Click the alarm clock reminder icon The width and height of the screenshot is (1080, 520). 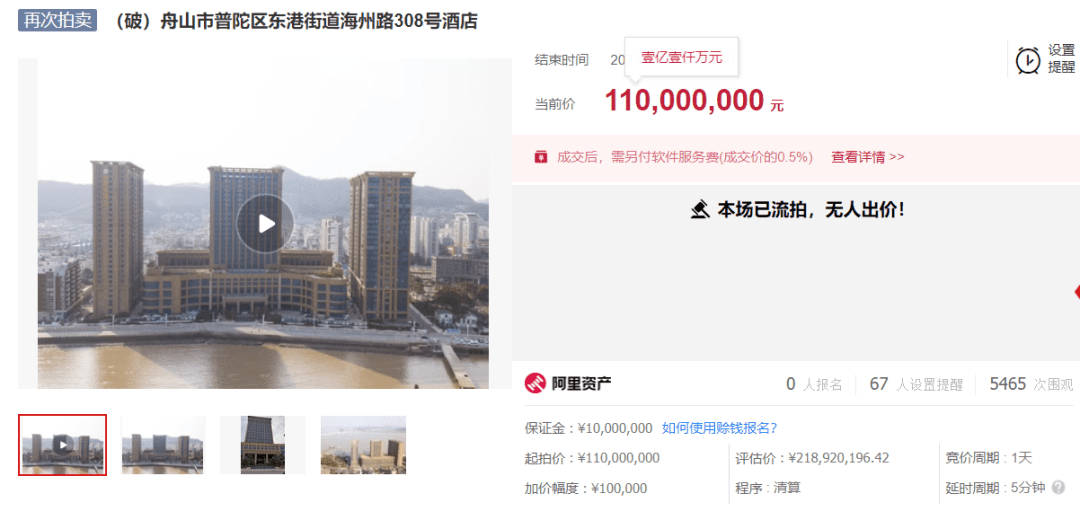(x=1028, y=61)
